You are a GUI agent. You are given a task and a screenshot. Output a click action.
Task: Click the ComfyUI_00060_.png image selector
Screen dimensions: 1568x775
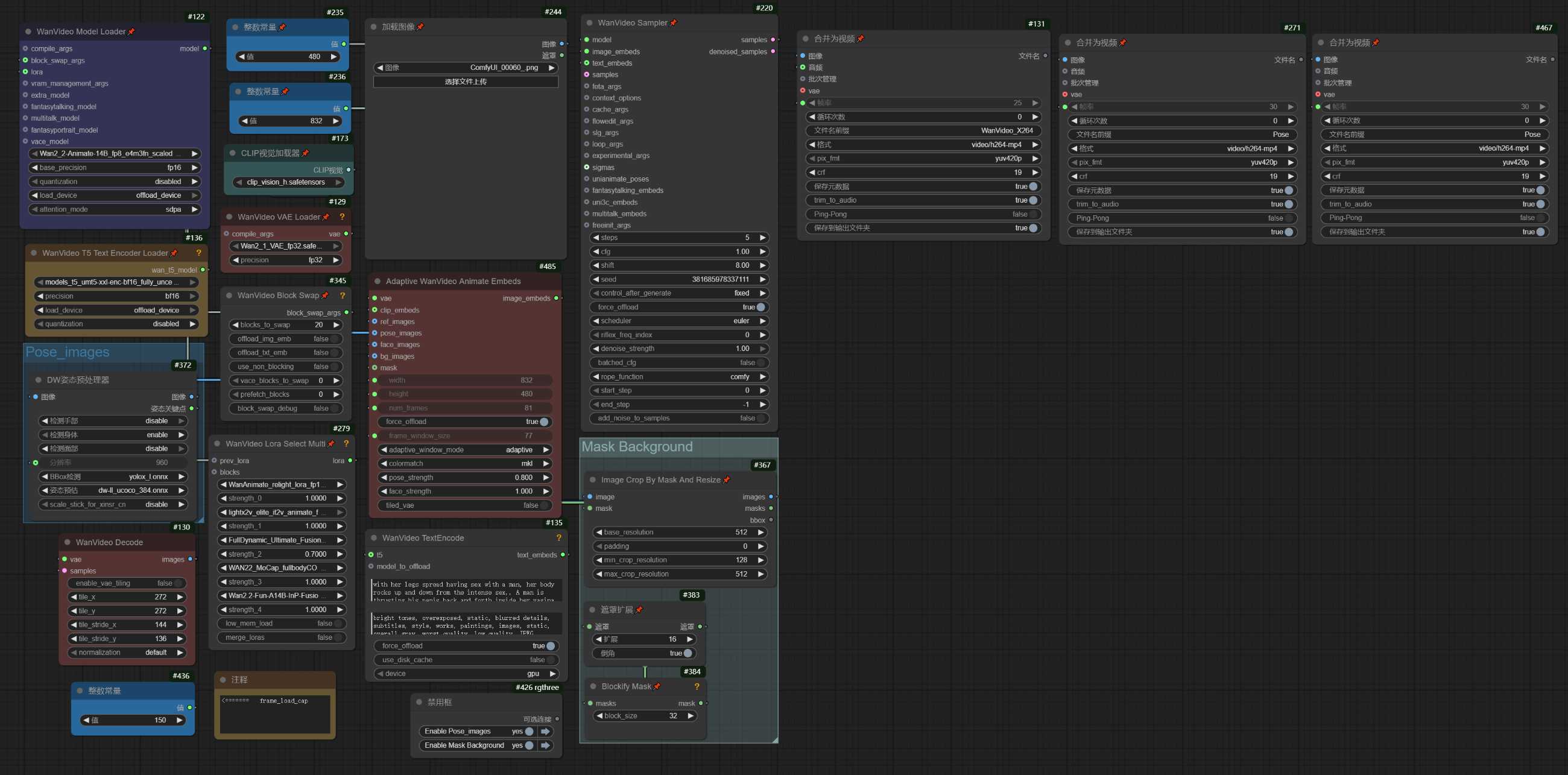click(x=465, y=68)
